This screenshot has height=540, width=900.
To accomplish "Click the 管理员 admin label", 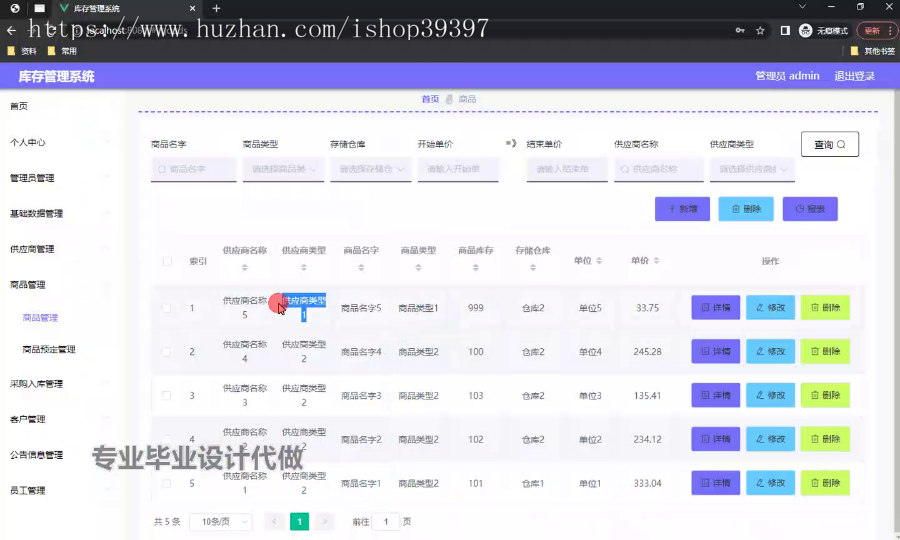I will [787, 76].
